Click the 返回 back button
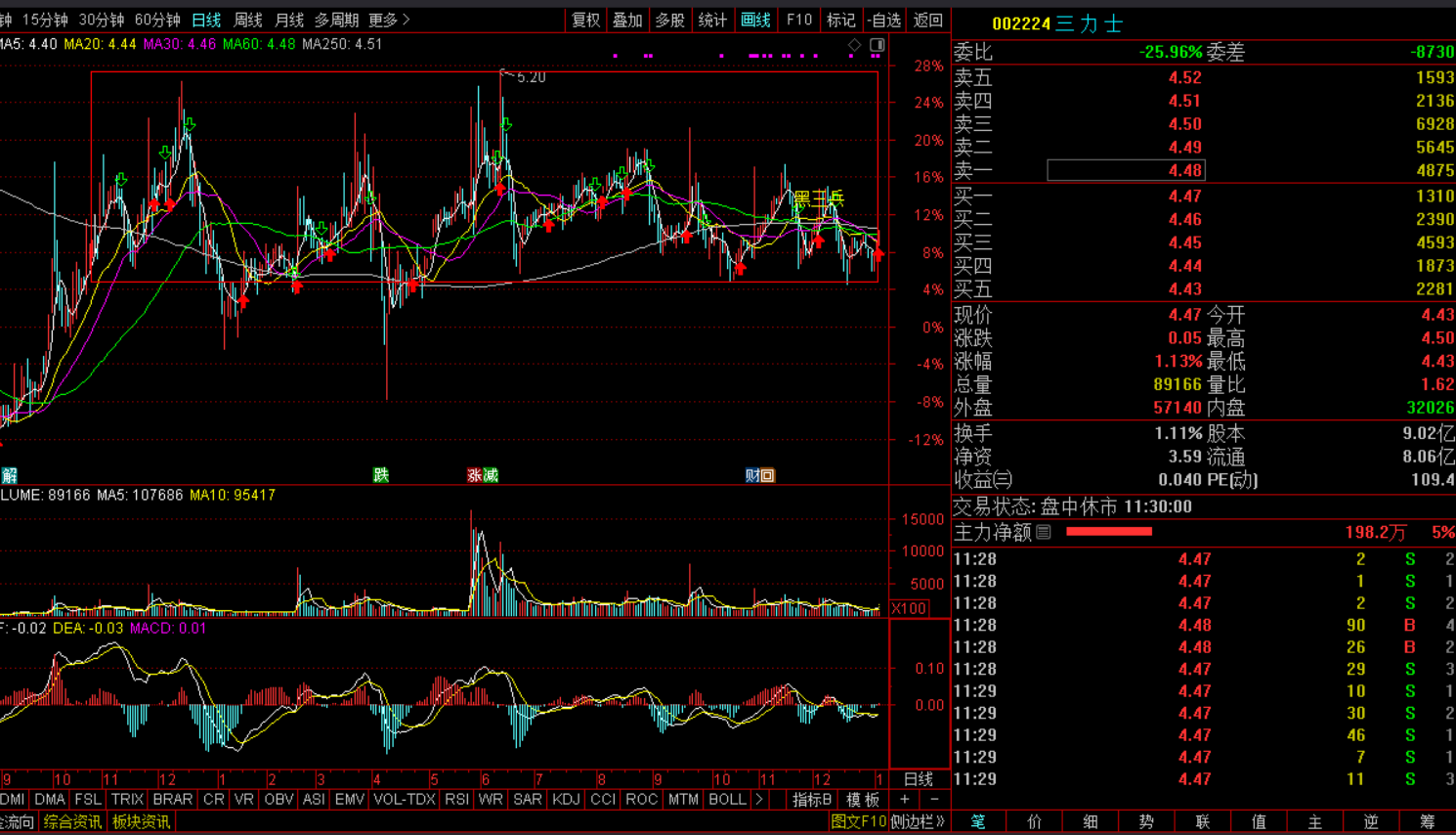Screen dimensions: 1456x835 tap(927, 20)
